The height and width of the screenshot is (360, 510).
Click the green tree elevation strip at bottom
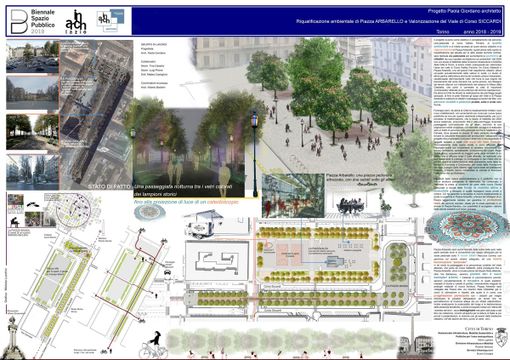[x=283, y=342]
